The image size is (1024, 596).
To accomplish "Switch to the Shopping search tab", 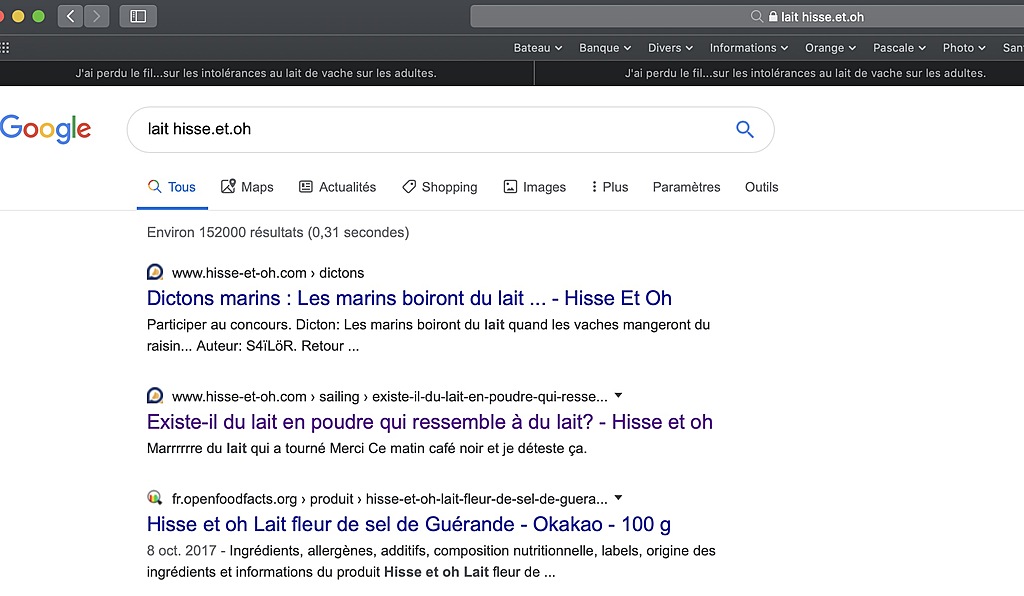I will pos(440,187).
